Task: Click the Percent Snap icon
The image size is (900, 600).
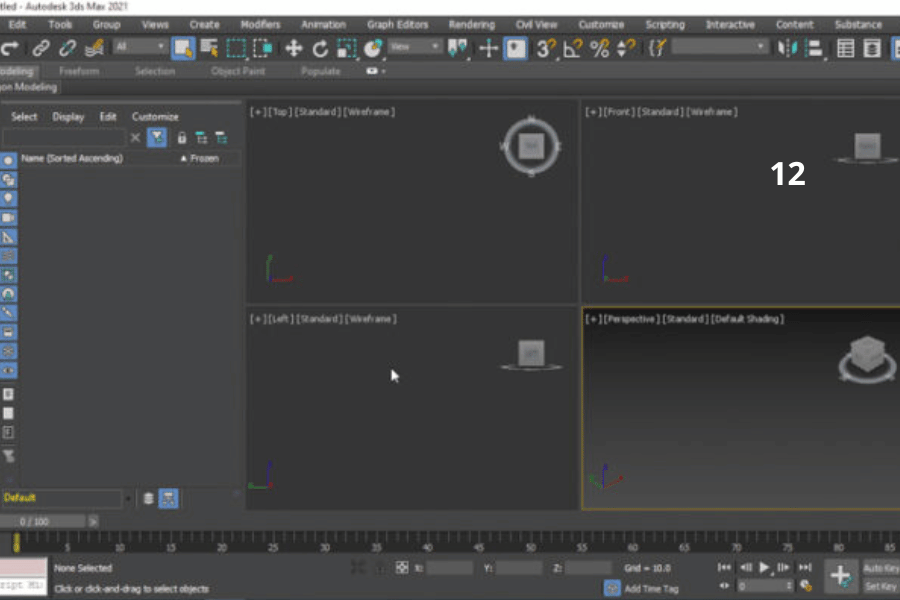Action: 600,48
